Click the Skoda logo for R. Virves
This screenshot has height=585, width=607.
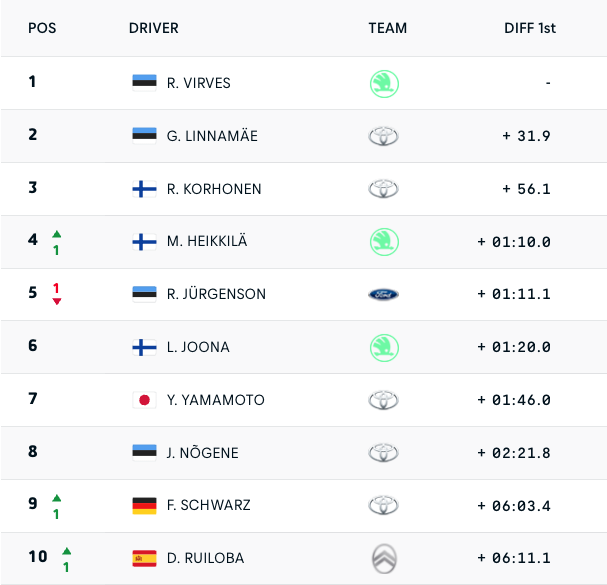[x=383, y=83]
